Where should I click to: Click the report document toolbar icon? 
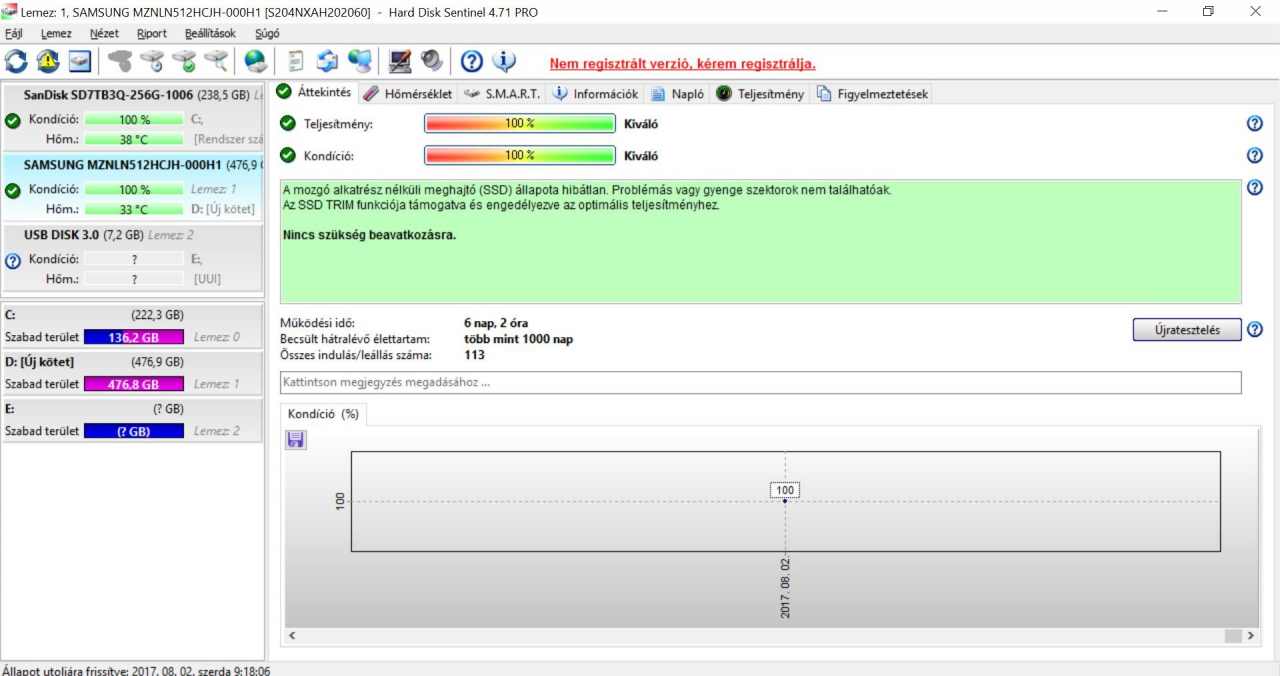click(x=296, y=62)
